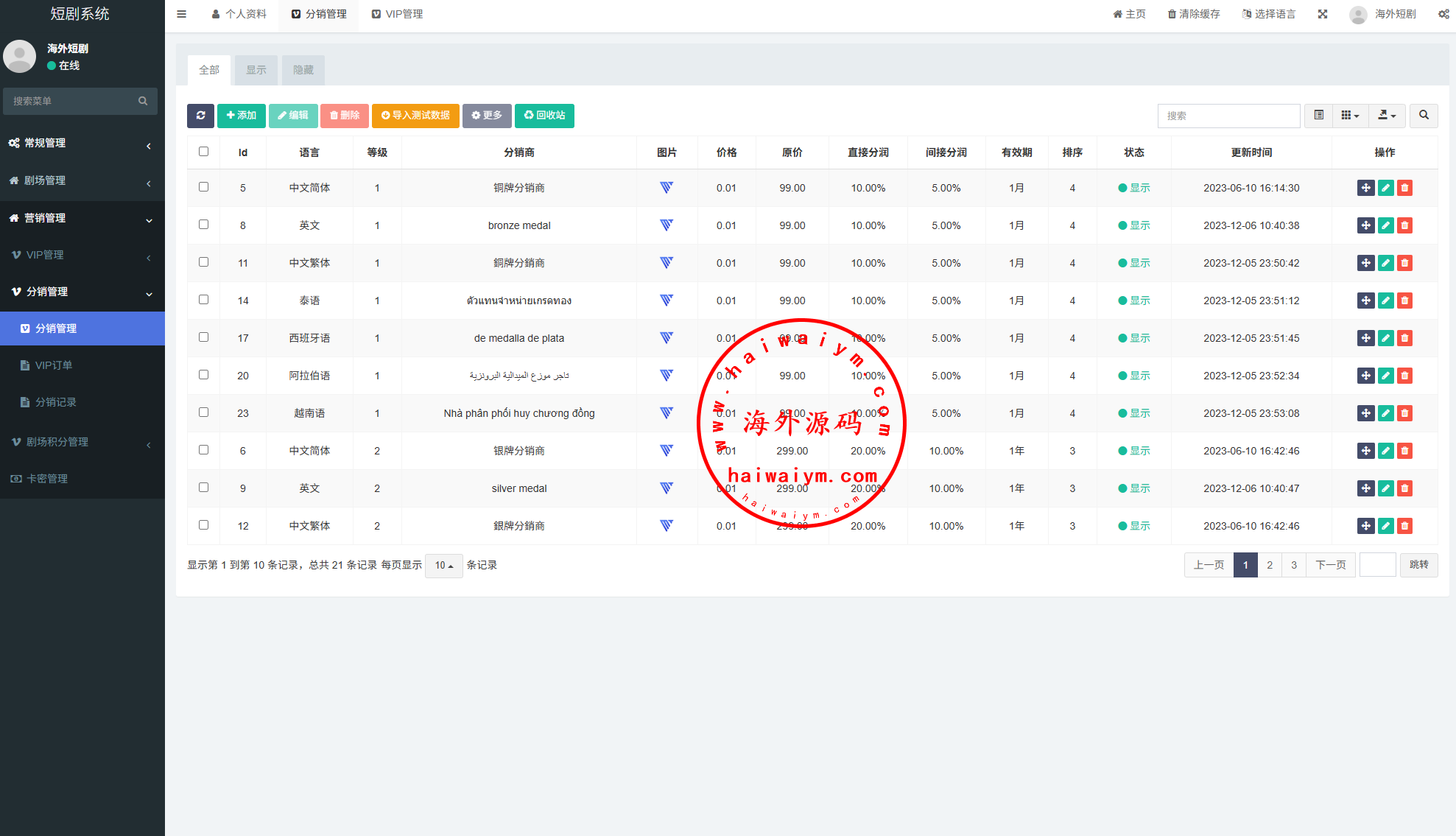Image resolution: width=1456 pixels, height=836 pixels.
Task: Click the red delete icon for row 5
Action: [1404, 188]
